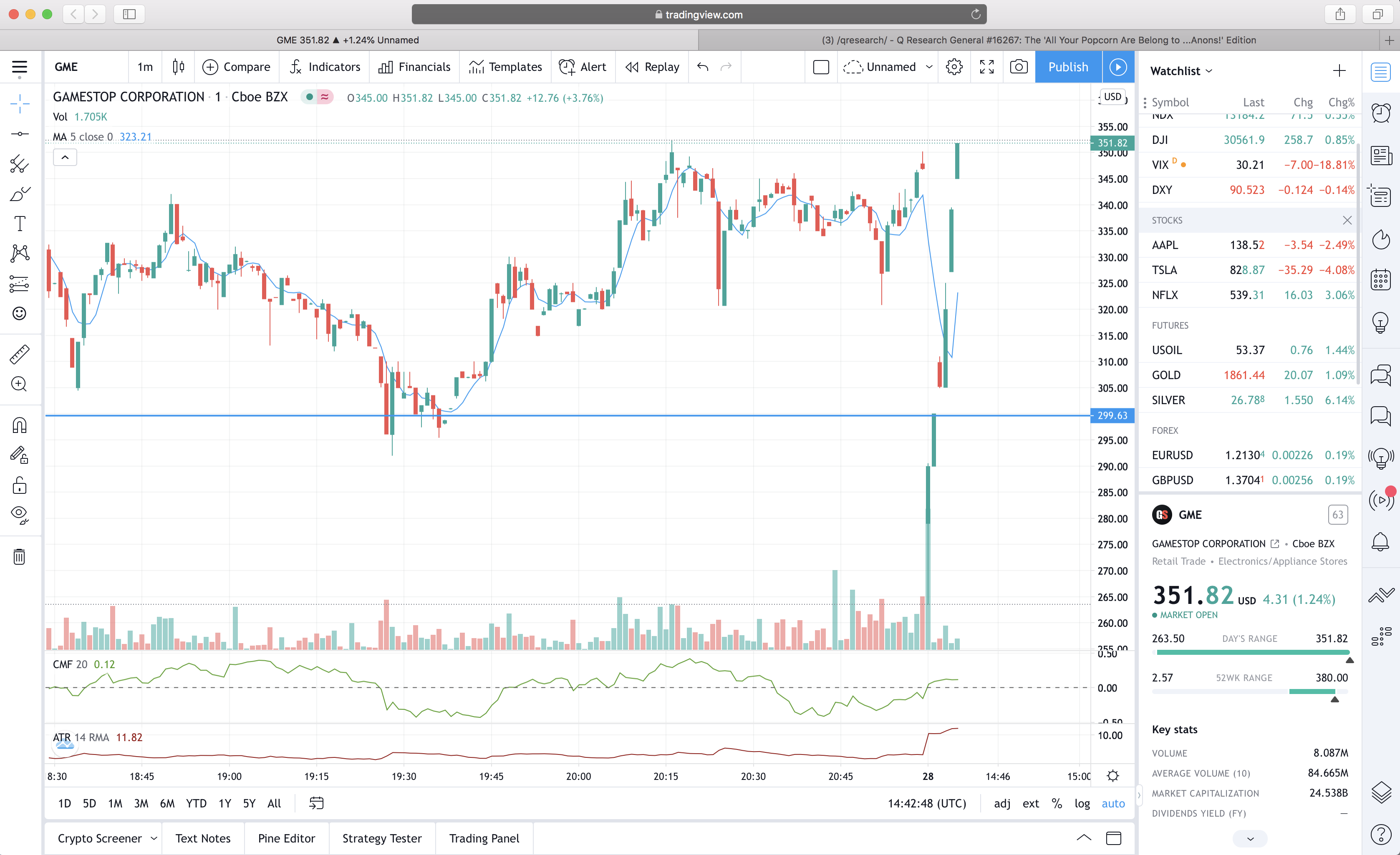Image resolution: width=1400 pixels, height=855 pixels.
Task: Toggle stay in drawing mode
Action: pyautogui.click(x=19, y=455)
